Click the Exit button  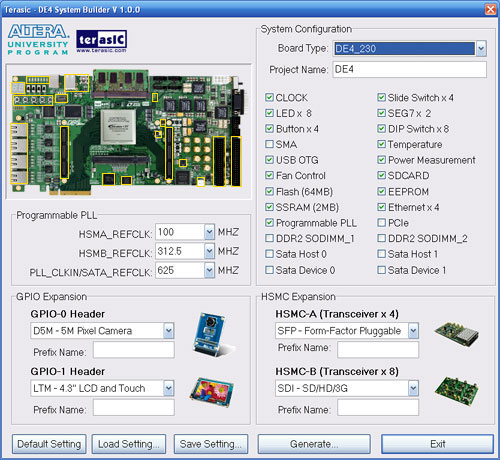click(437, 444)
